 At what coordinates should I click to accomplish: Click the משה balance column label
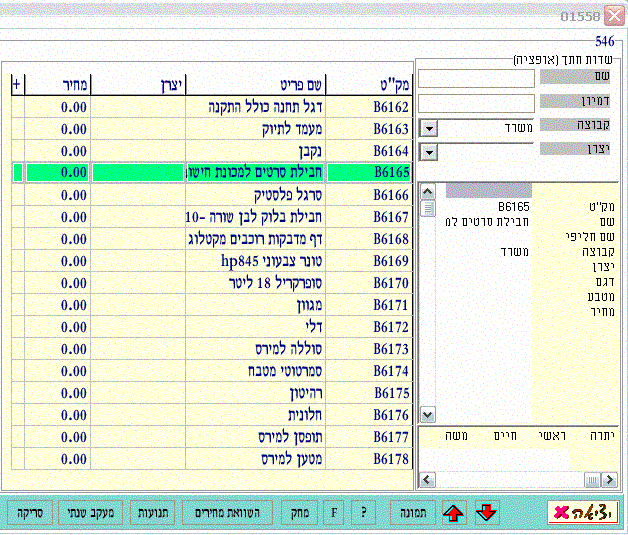(x=456, y=436)
